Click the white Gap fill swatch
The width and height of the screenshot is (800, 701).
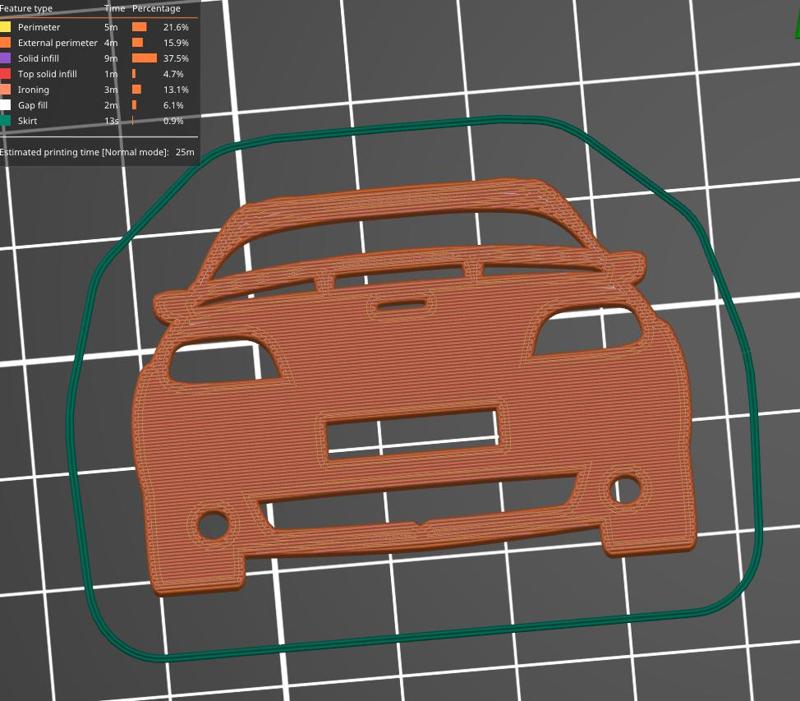coord(5,104)
